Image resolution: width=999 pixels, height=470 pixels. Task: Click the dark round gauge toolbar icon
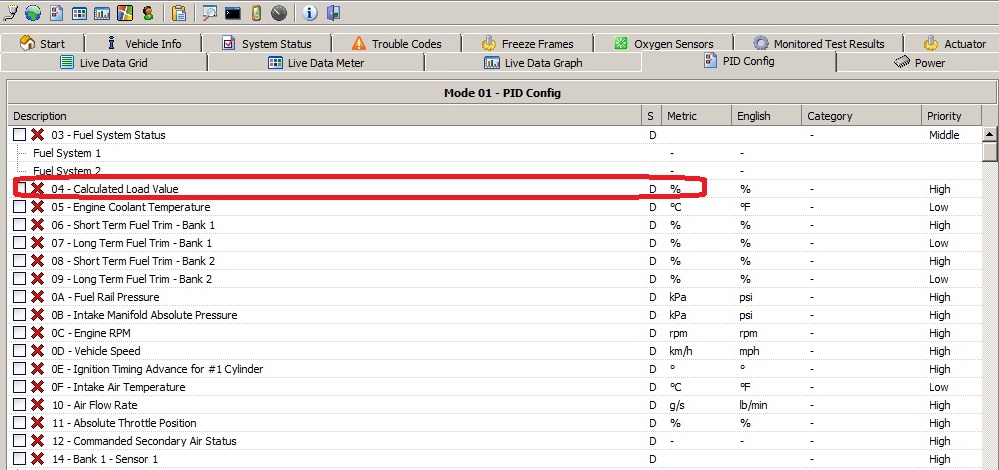pos(278,13)
